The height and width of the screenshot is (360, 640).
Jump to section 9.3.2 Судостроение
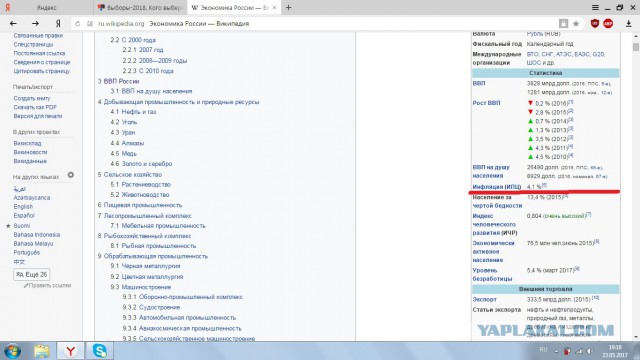tap(151, 307)
